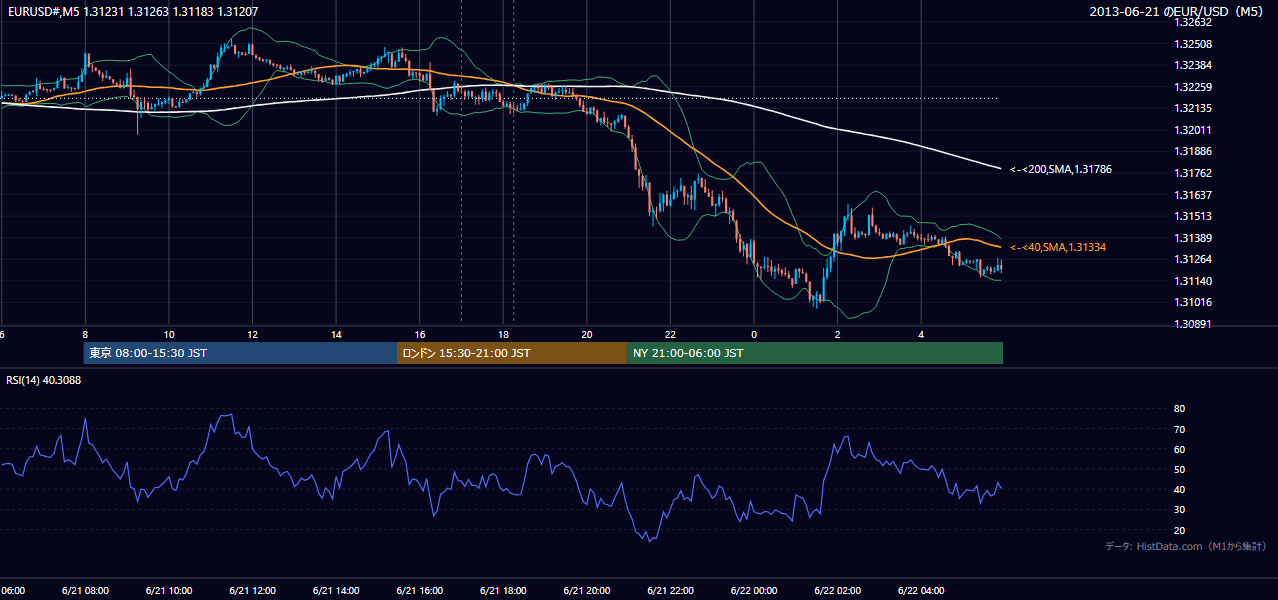Click hour label 20 under price chart

587,334
